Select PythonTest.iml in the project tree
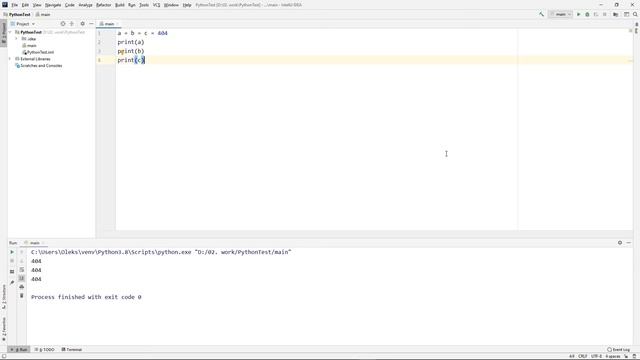This screenshot has width=640, height=360. click(x=38, y=52)
